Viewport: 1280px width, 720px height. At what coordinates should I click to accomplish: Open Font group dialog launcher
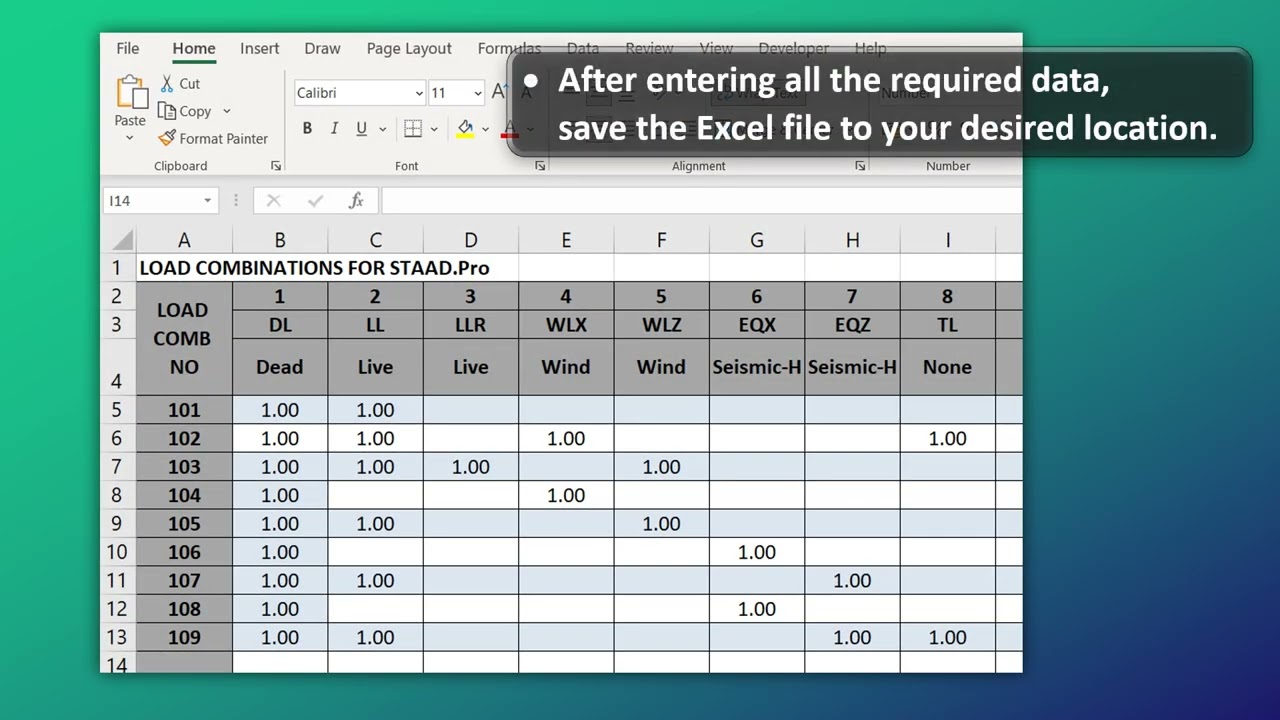tap(540, 166)
